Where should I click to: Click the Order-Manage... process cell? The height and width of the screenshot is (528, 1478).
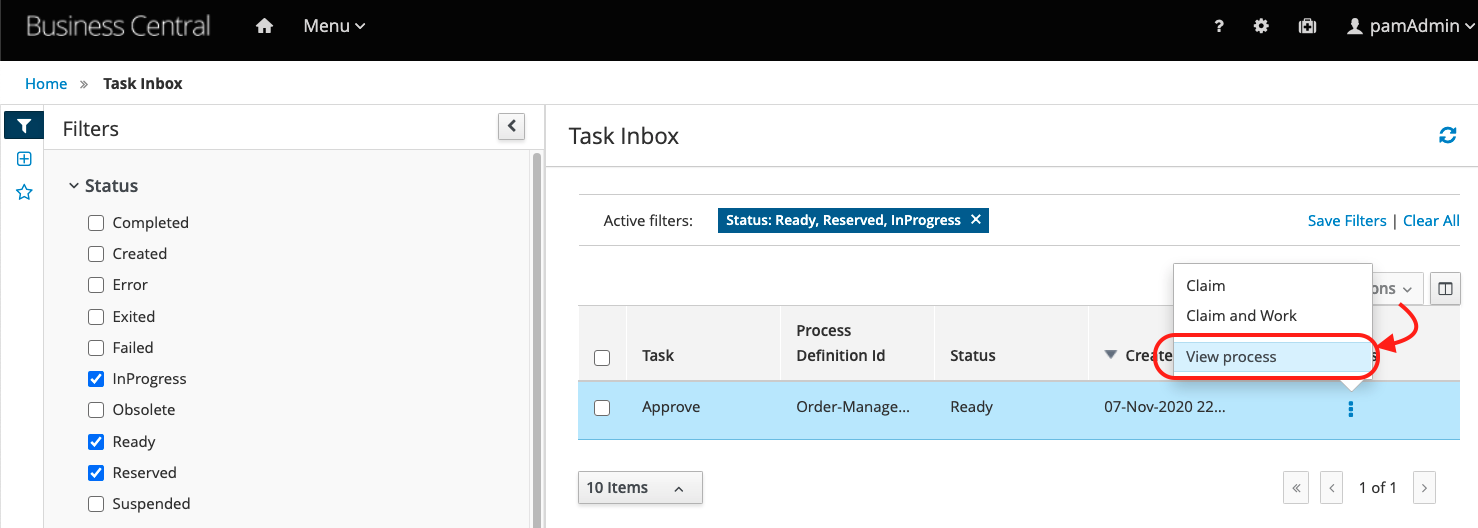pos(853,407)
